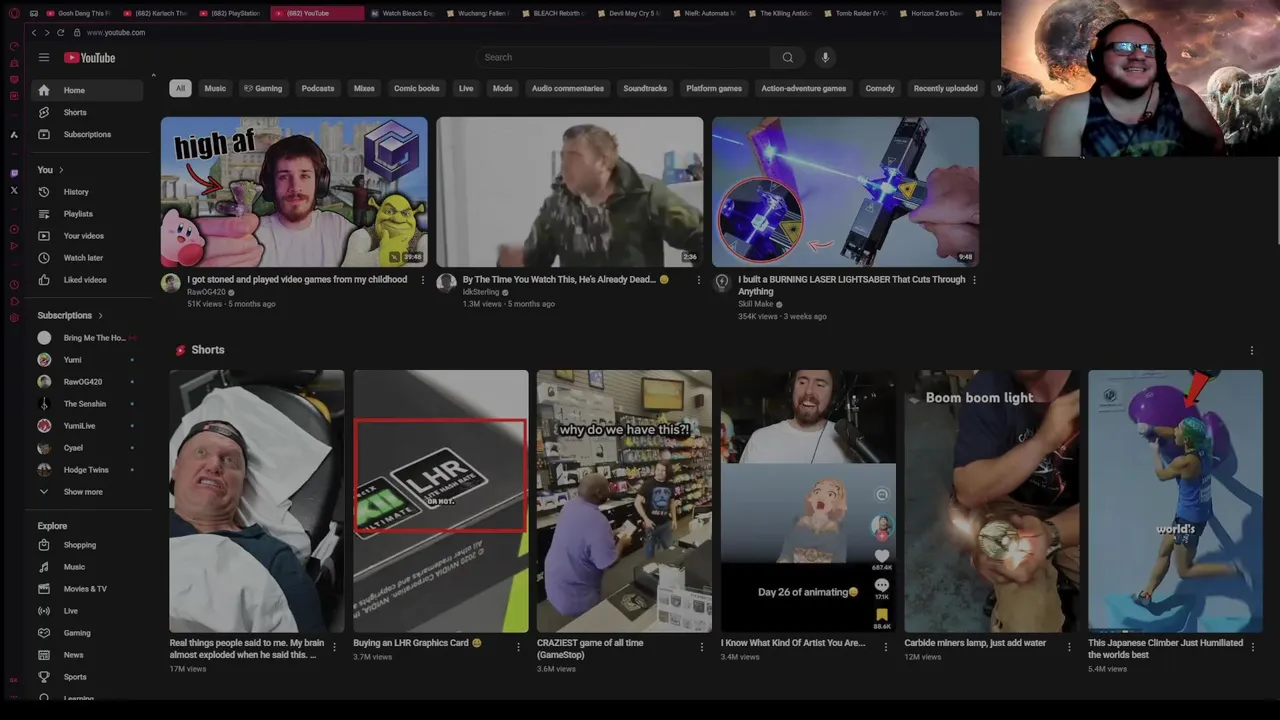Open Movies & TV under Explore
Screen dimensions: 1280x720
(87, 589)
